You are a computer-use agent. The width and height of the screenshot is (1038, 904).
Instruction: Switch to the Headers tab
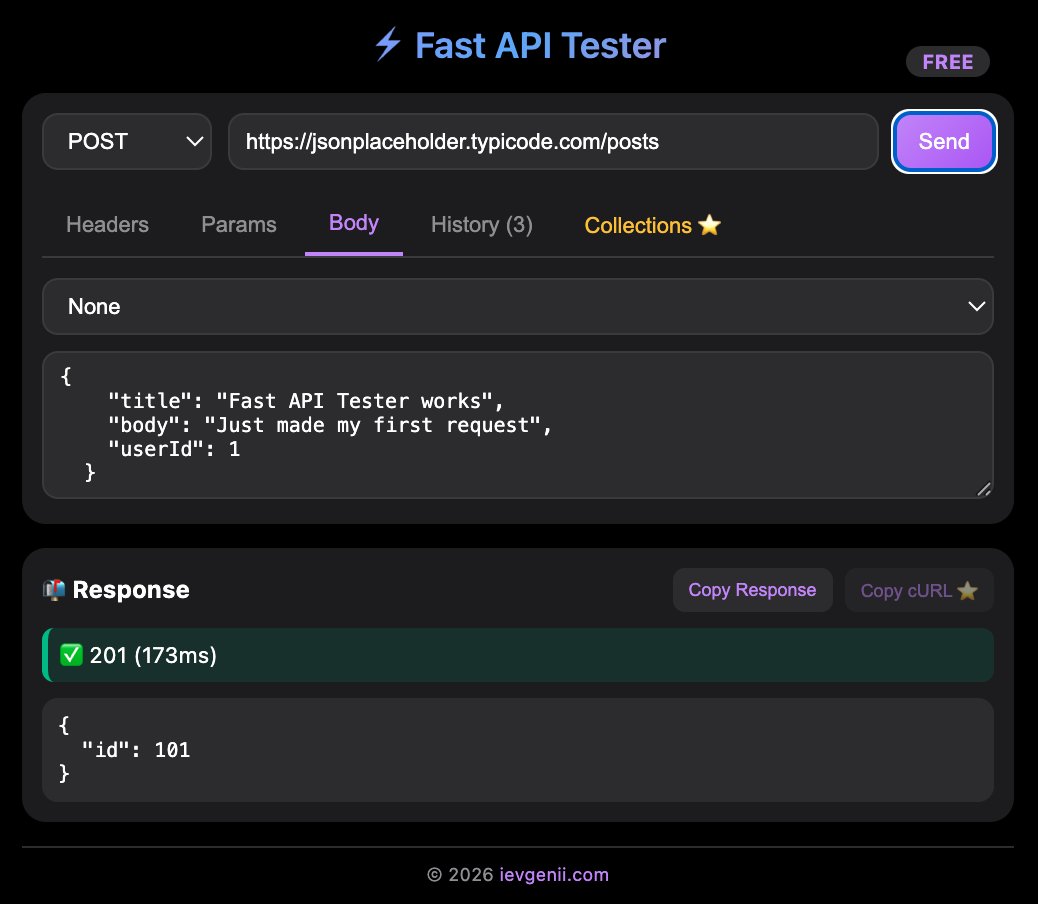click(x=107, y=225)
